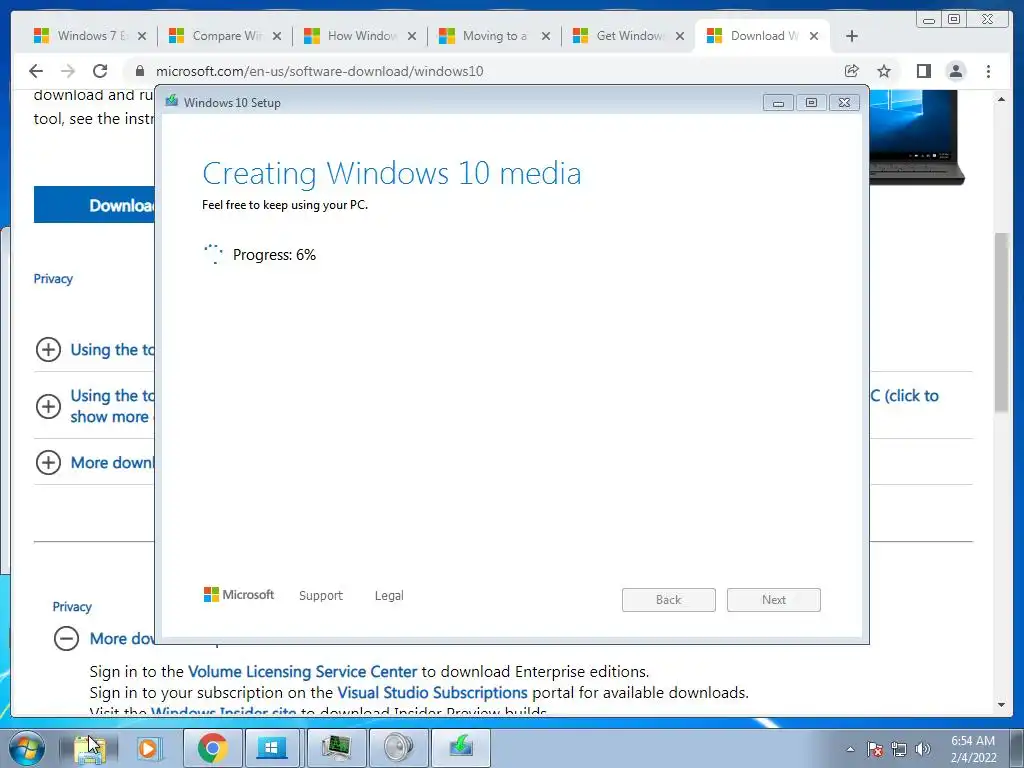Switch to the 'Get Window' tab
This screenshot has height=768, width=1024.
[628, 36]
